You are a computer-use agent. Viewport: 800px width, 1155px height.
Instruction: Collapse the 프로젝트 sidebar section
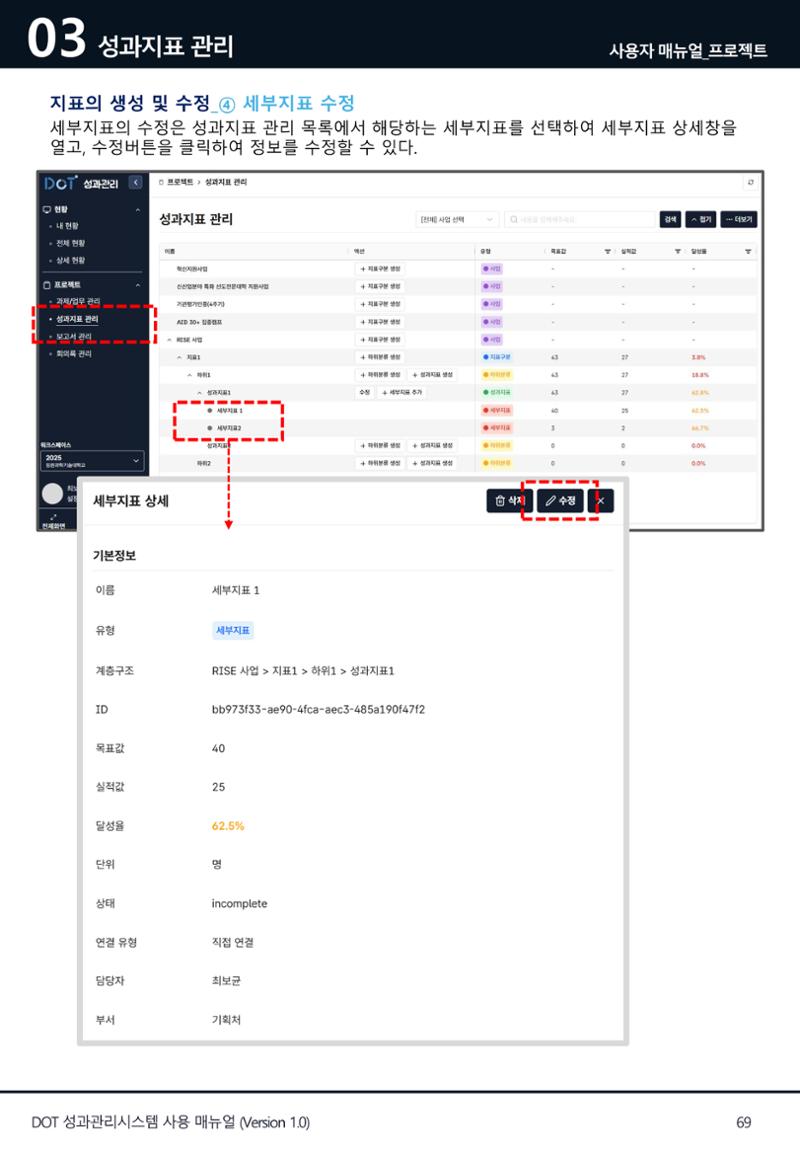[x=138, y=285]
